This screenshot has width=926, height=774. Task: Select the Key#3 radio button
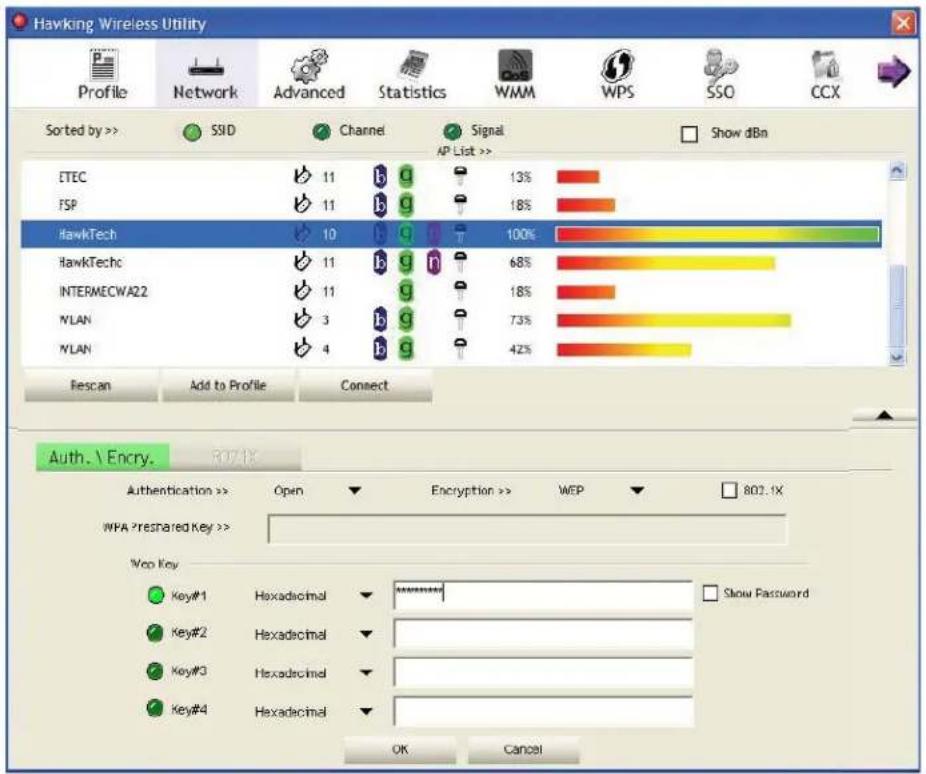click(x=154, y=671)
